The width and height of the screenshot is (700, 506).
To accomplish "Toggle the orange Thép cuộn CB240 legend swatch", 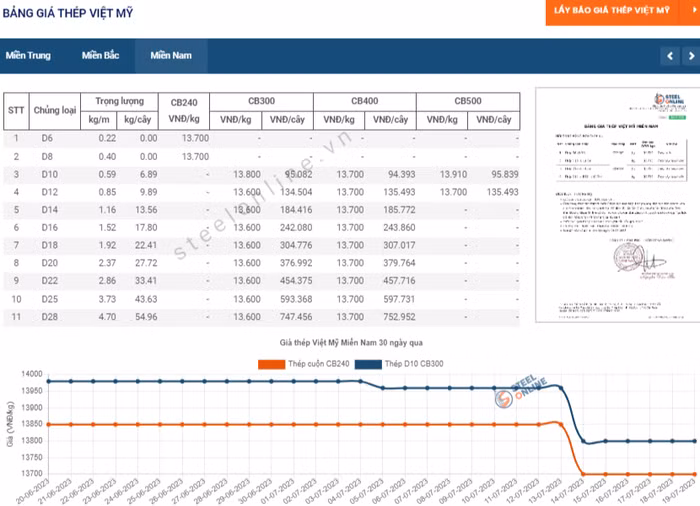I will [x=271, y=364].
